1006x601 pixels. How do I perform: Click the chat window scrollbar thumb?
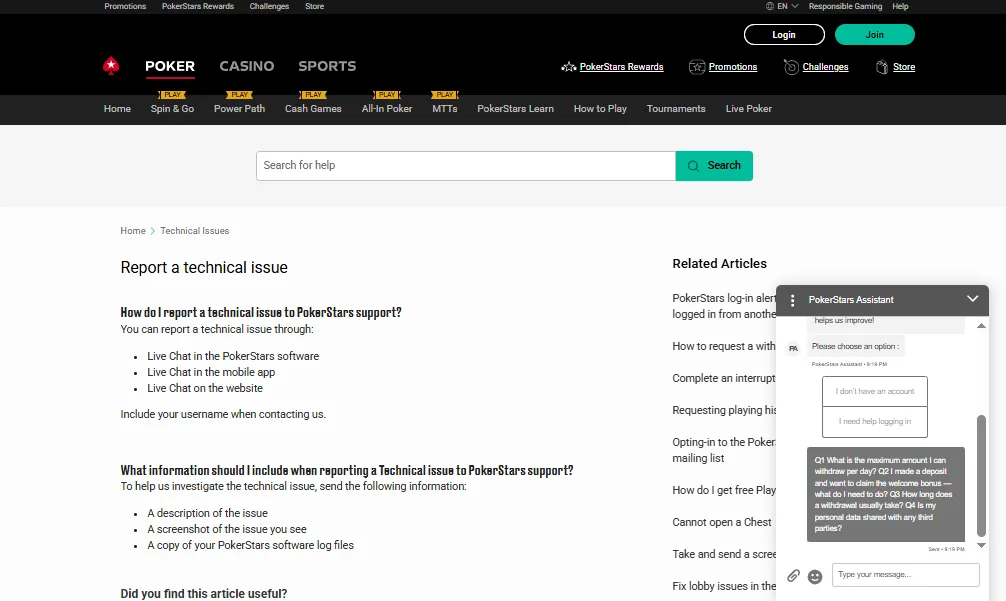981,475
